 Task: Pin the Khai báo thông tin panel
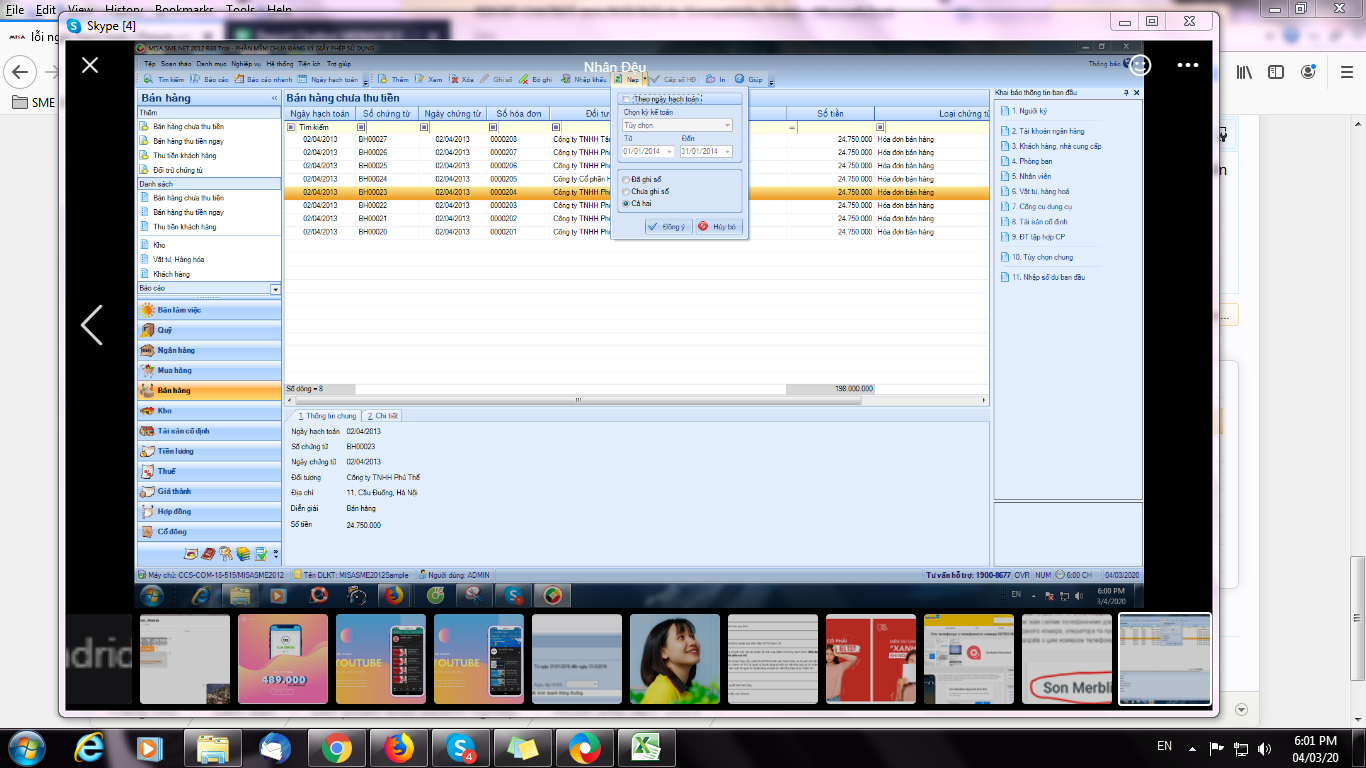pyautogui.click(x=1126, y=92)
